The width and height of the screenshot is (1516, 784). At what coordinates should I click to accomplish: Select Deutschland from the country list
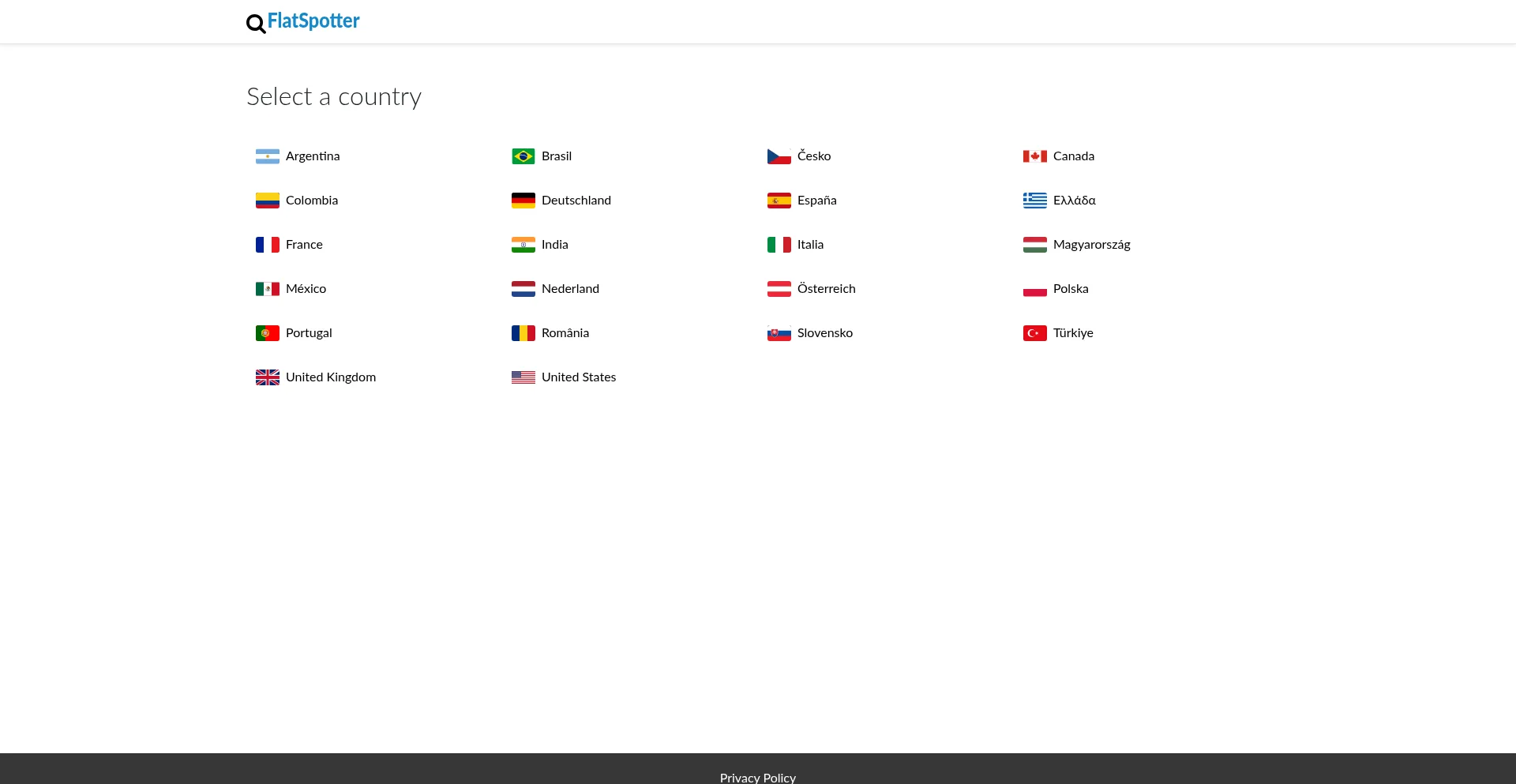tap(576, 201)
